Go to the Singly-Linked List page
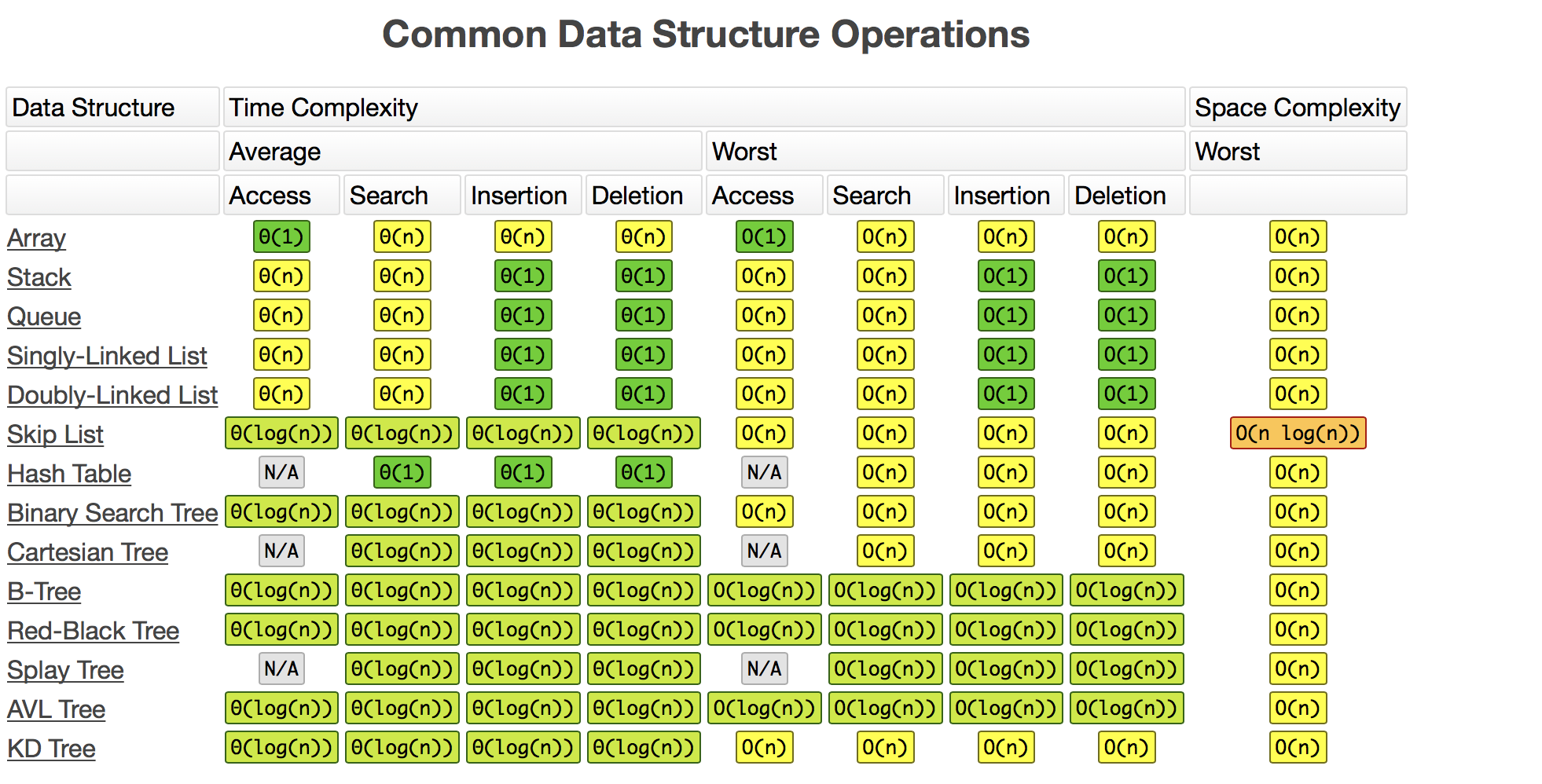The width and height of the screenshot is (1542, 784). pos(107,356)
